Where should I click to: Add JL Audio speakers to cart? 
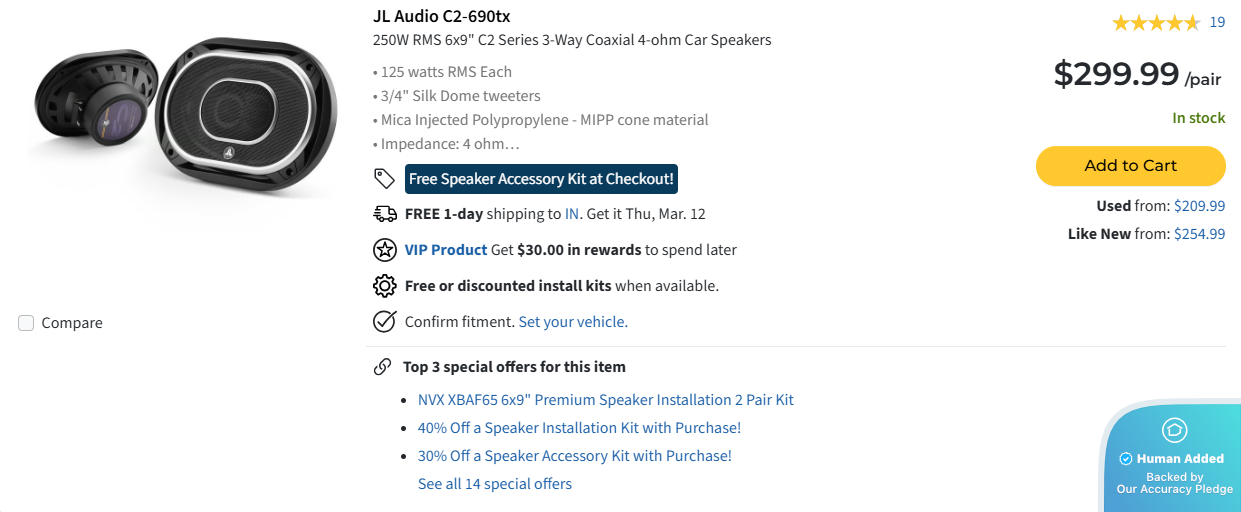(x=1130, y=166)
